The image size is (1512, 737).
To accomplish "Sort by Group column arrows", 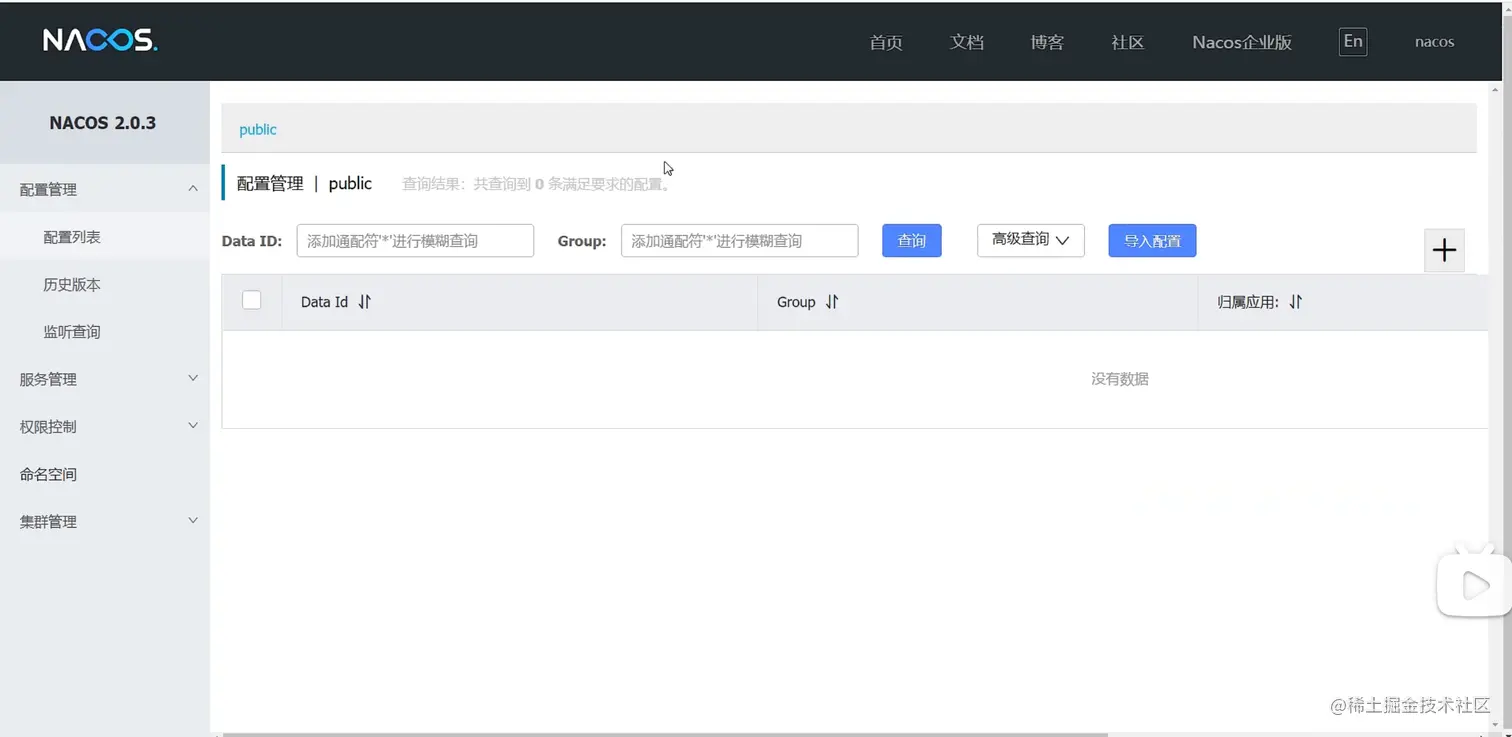I will pyautogui.click(x=831, y=302).
